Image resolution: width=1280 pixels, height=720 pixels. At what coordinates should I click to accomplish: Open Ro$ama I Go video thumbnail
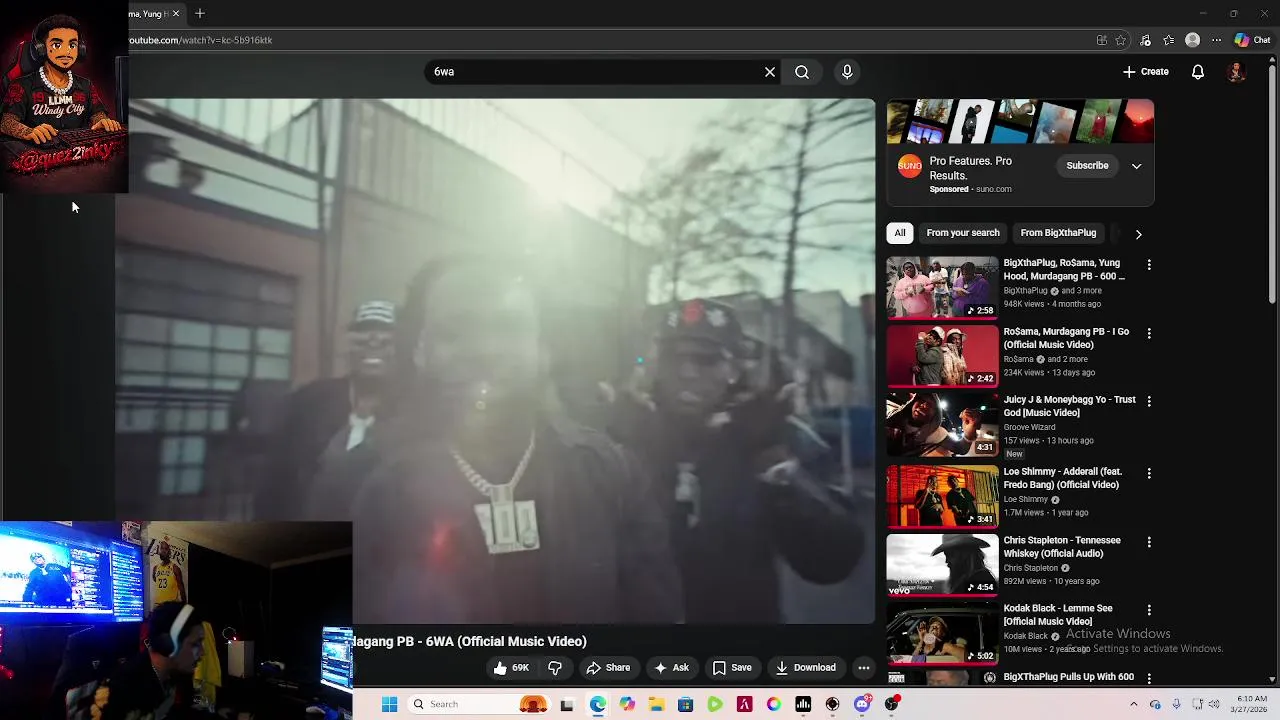click(x=942, y=356)
